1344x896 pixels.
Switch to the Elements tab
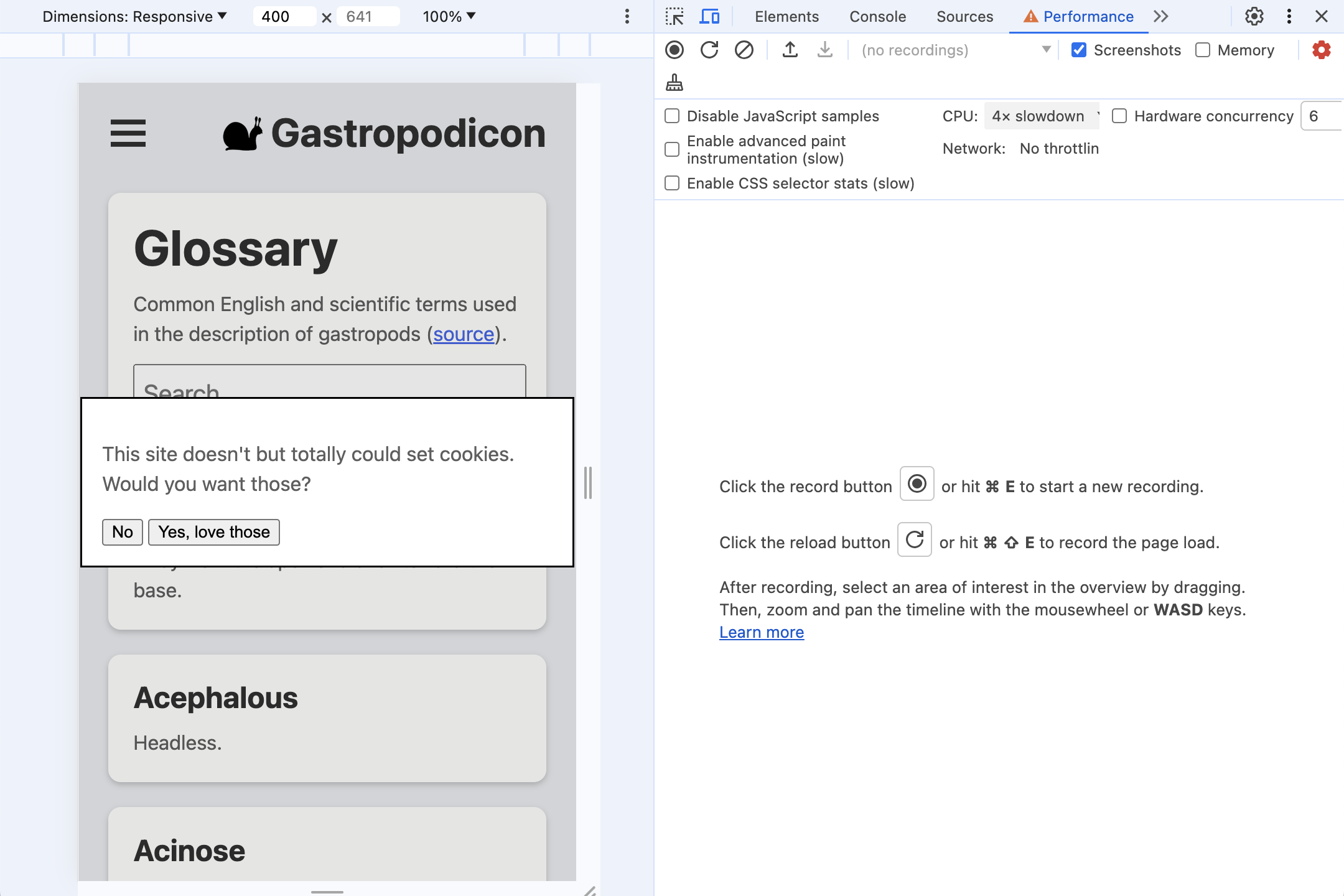[x=786, y=16]
